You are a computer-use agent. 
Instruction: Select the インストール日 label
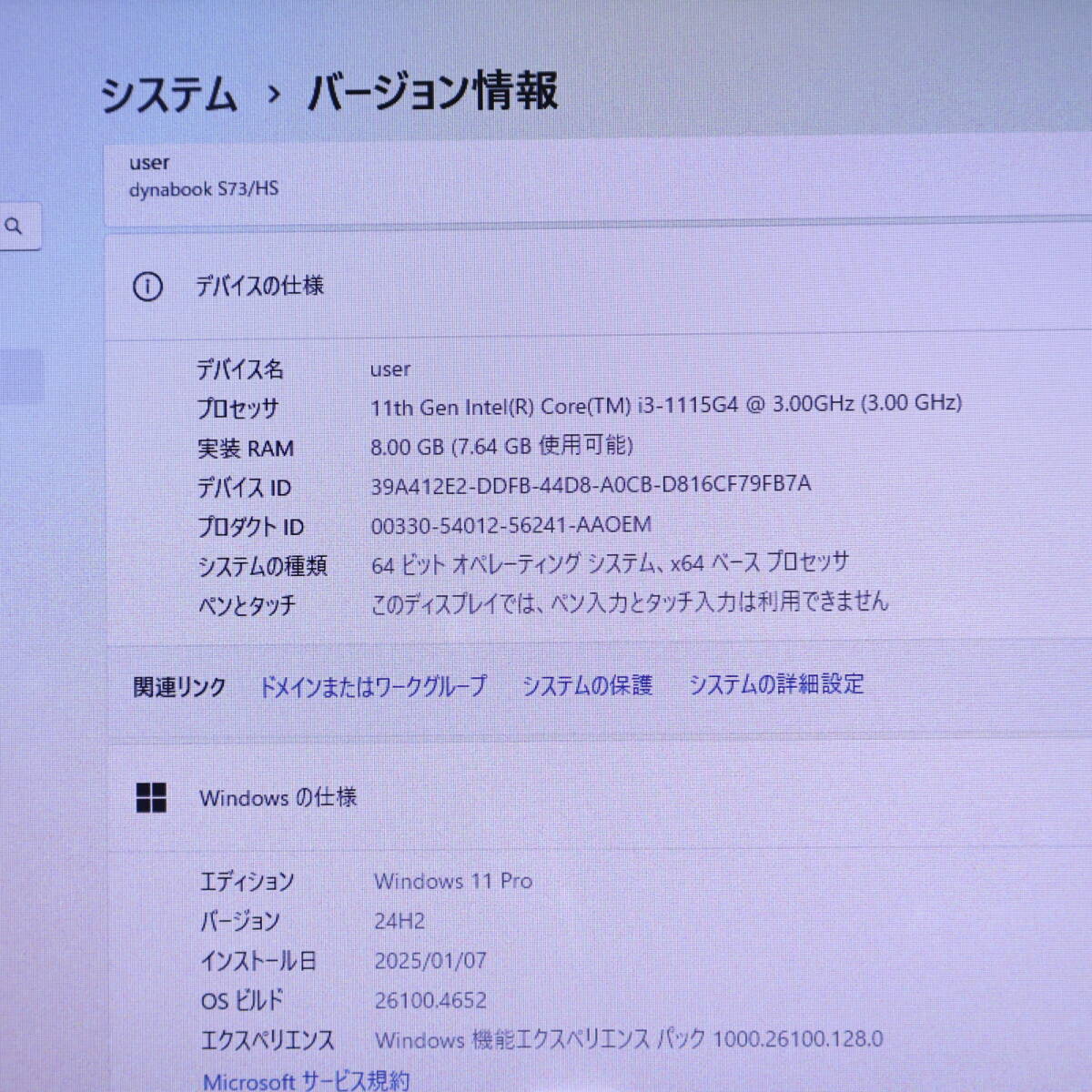[258, 961]
